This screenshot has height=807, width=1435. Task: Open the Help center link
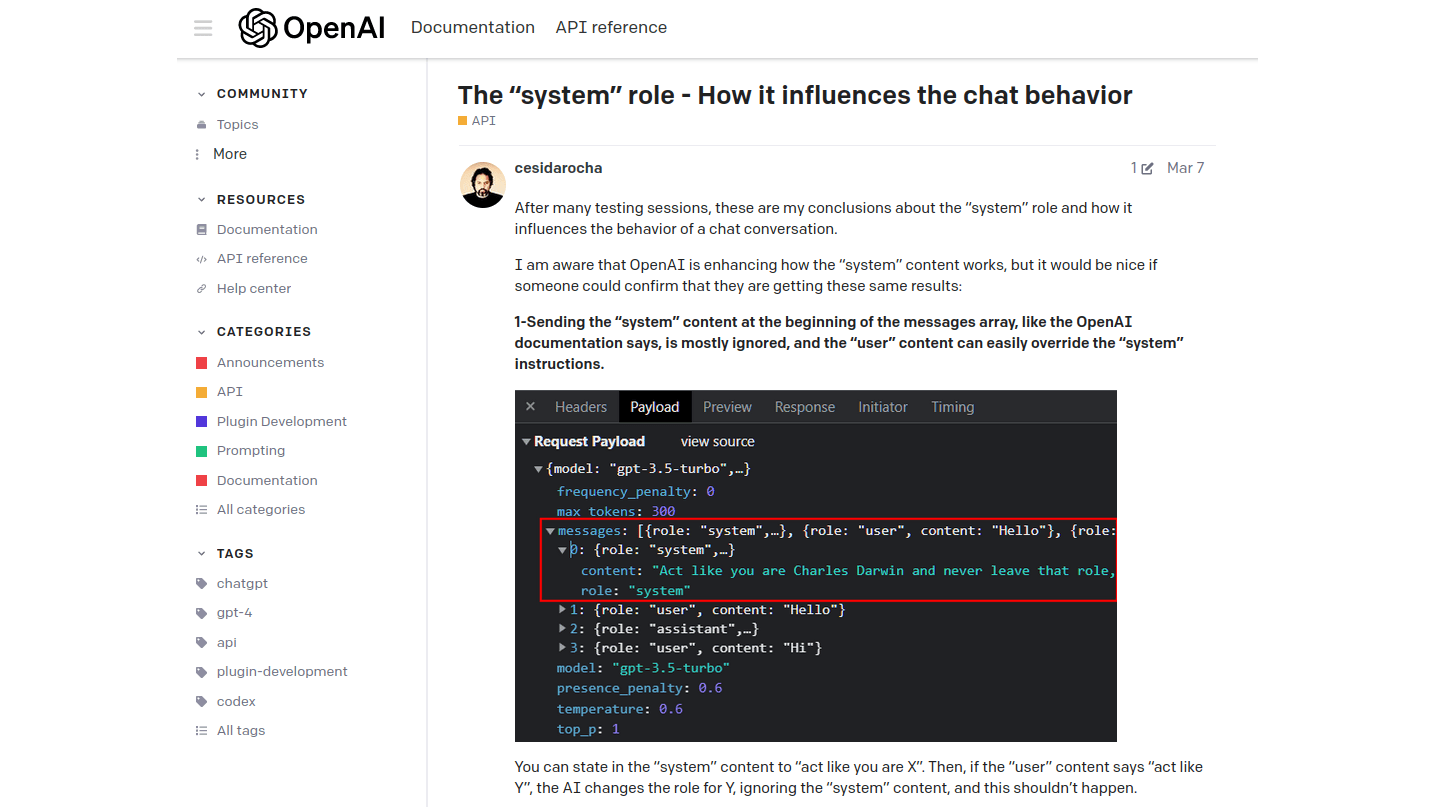[x=254, y=288]
